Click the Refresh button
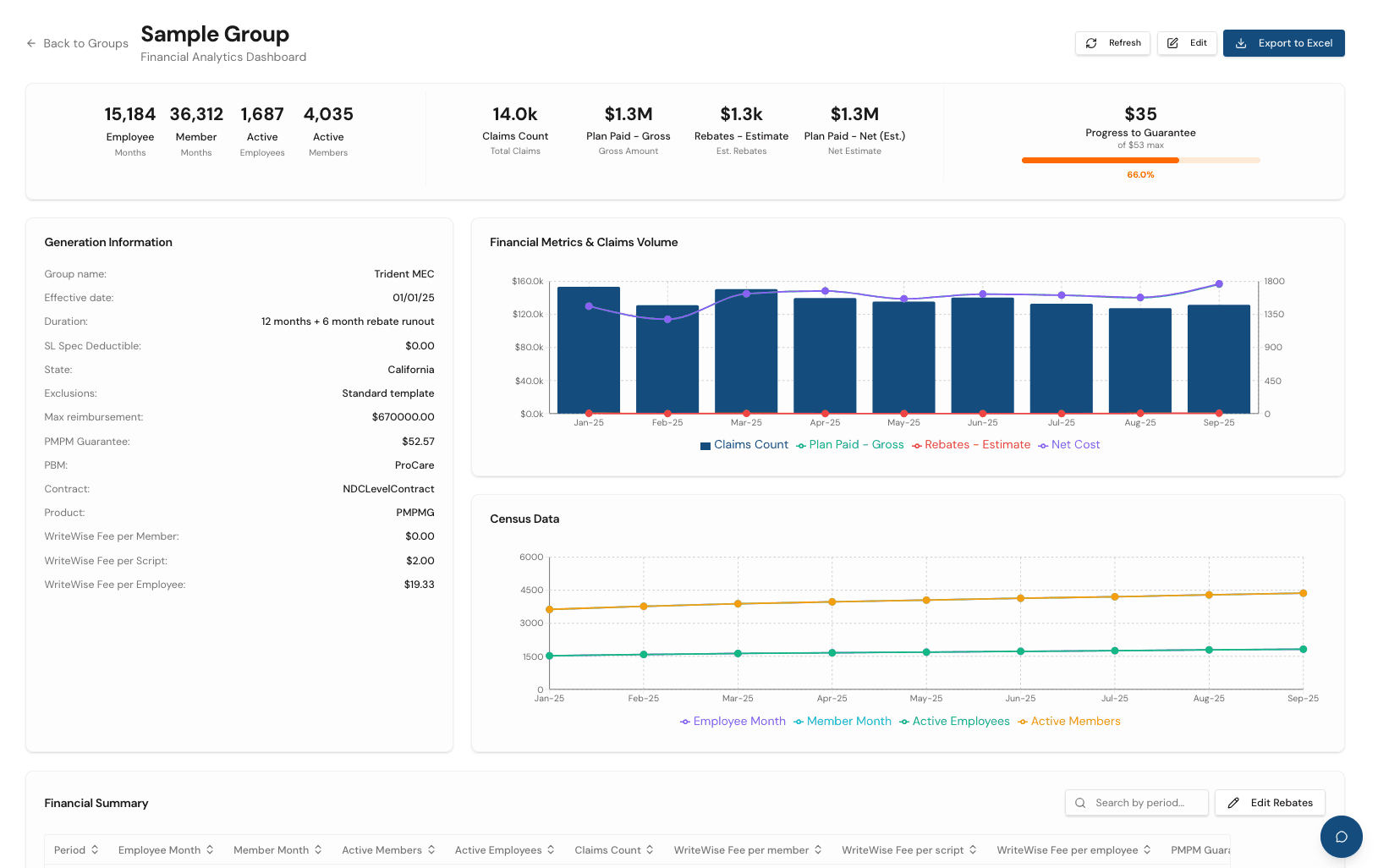 pos(1112,43)
